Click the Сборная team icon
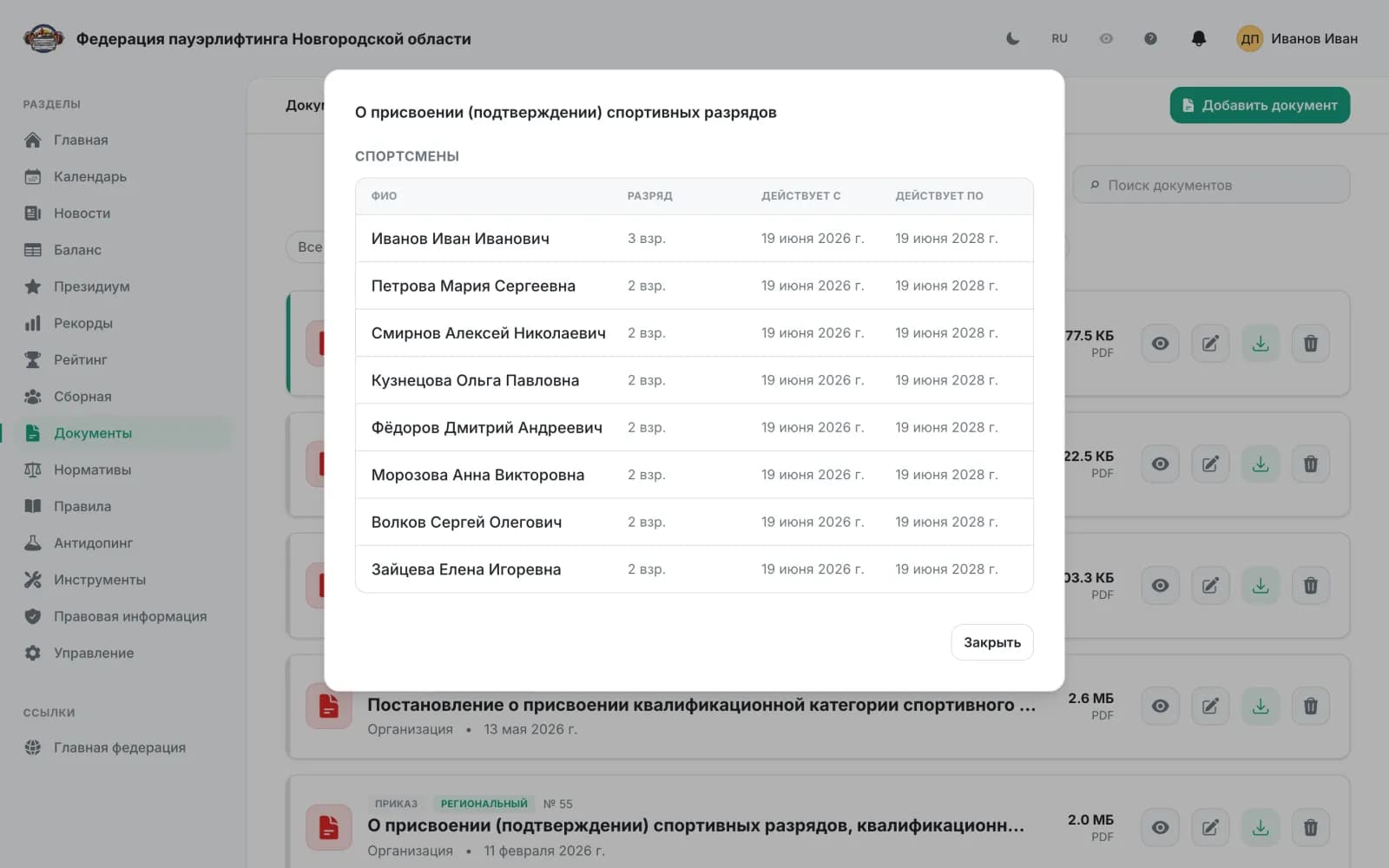Viewport: 1389px width, 868px height. click(33, 396)
